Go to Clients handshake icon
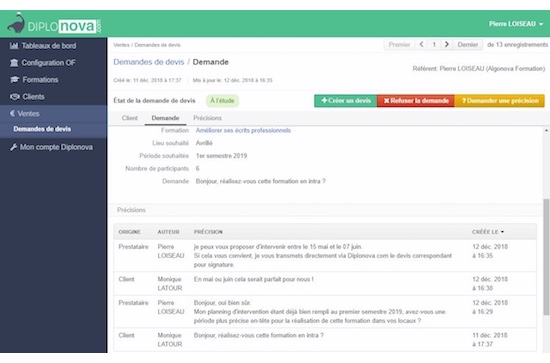This screenshot has height=363, width=550. pyautogui.click(x=15, y=96)
